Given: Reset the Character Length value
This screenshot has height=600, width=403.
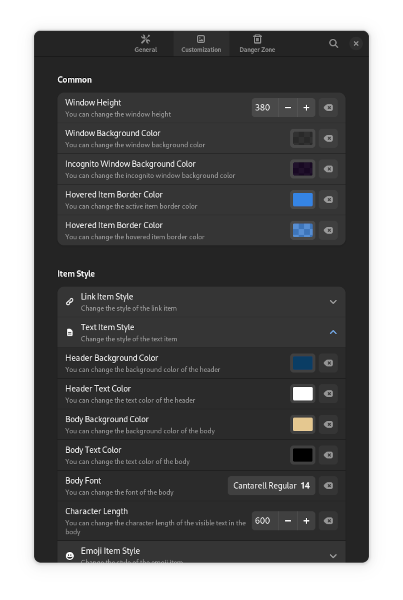Looking at the screenshot, I should pyautogui.click(x=328, y=521).
